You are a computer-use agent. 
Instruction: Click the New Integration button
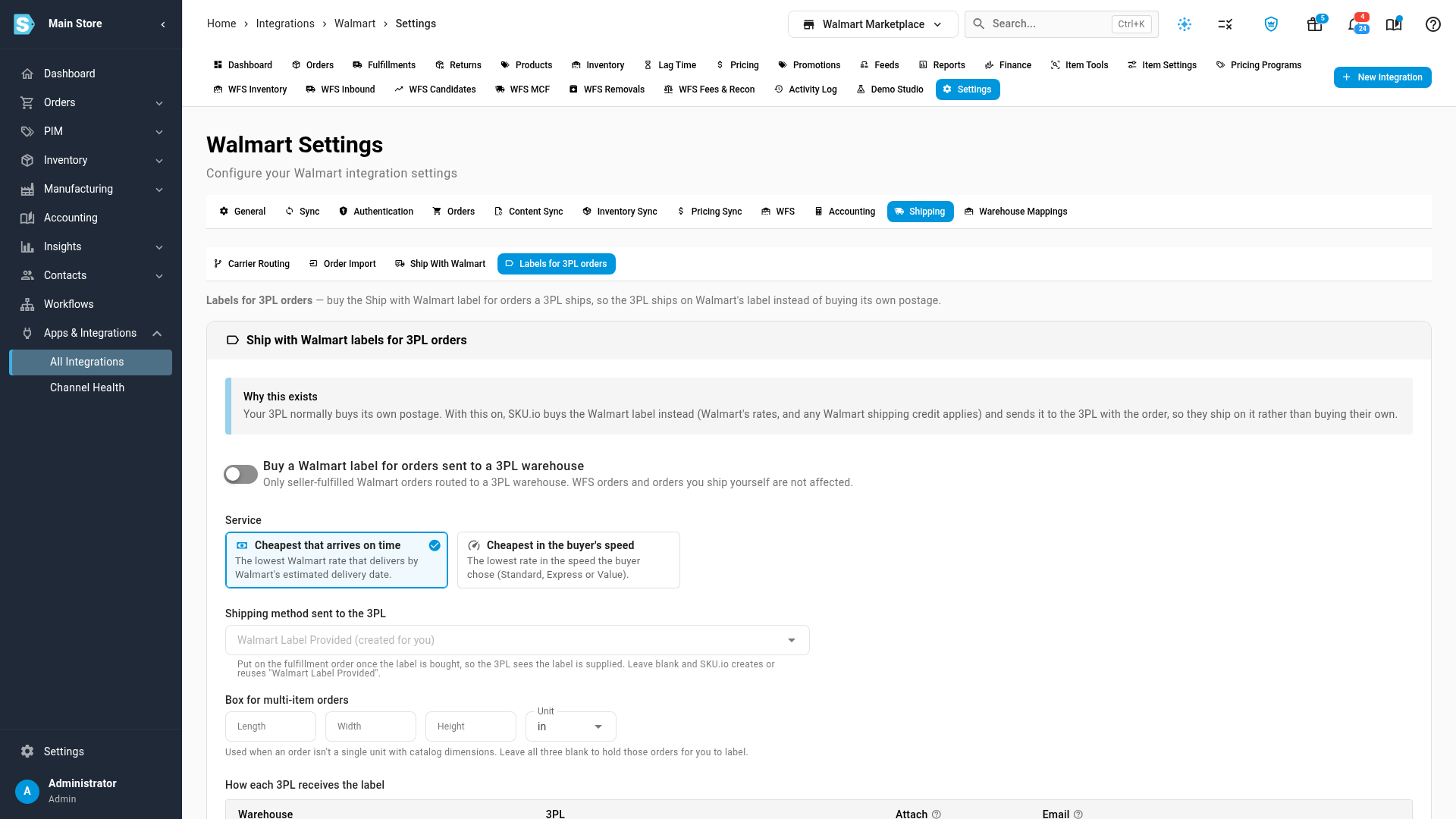pos(1382,77)
